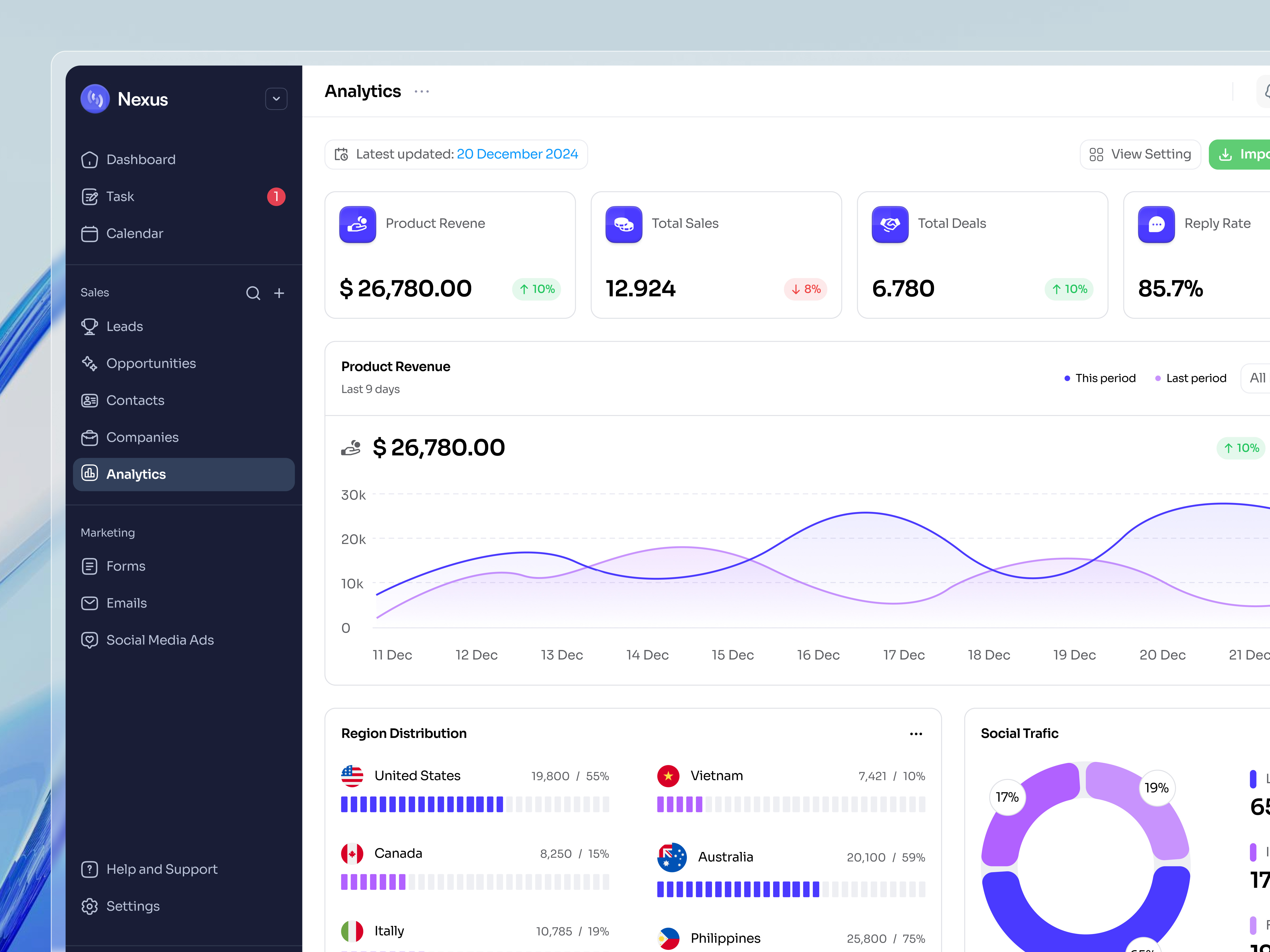This screenshot has height=952, width=1270.
Task: Click the View Setting button
Action: click(x=1140, y=154)
